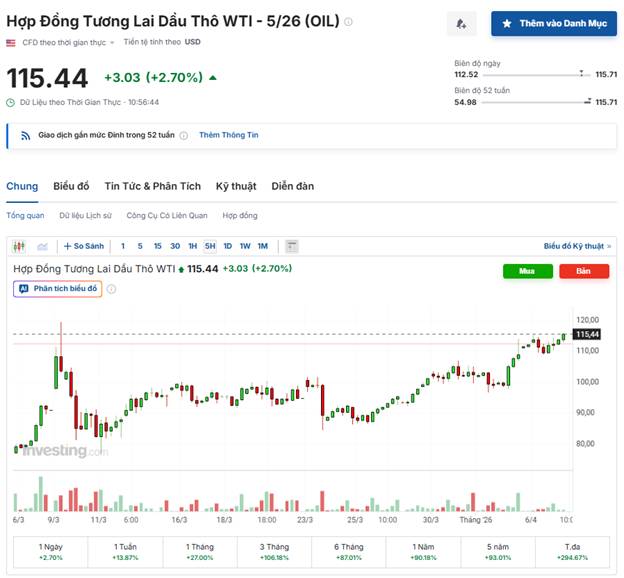Open the chart layout icon after 1M
The height and width of the screenshot is (578, 624).
pyautogui.click(x=292, y=246)
